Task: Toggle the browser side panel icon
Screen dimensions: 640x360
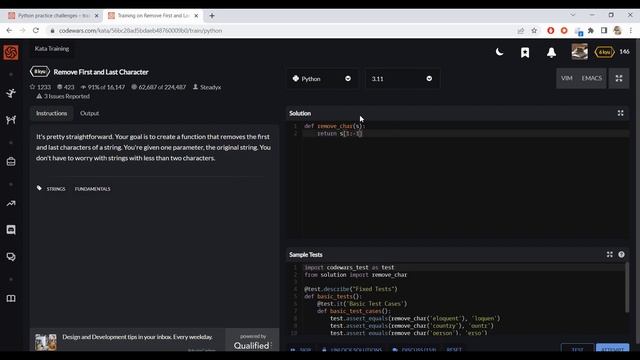Action: pyautogui.click(x=604, y=31)
